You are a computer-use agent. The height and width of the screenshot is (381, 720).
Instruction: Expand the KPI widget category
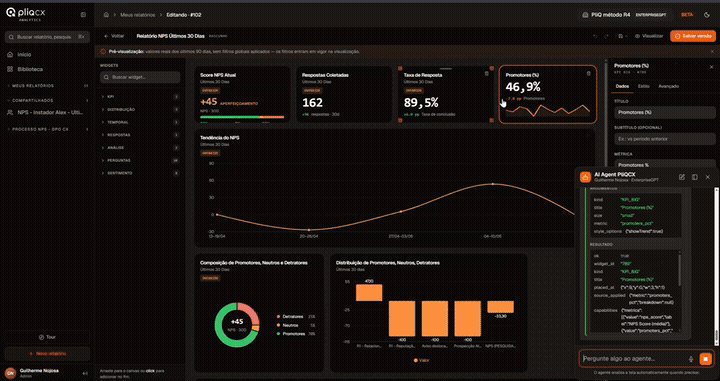tap(140, 97)
